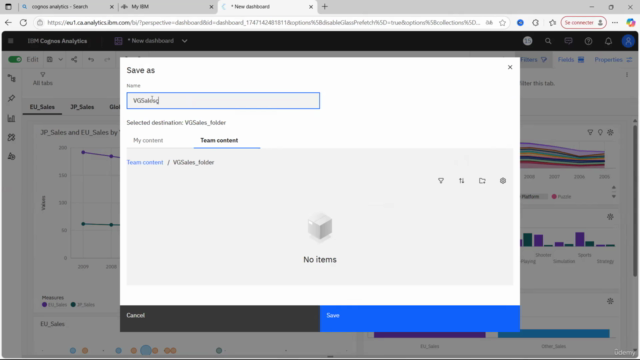Go back in browser
The width and height of the screenshot is (640, 360).
tap(8, 23)
